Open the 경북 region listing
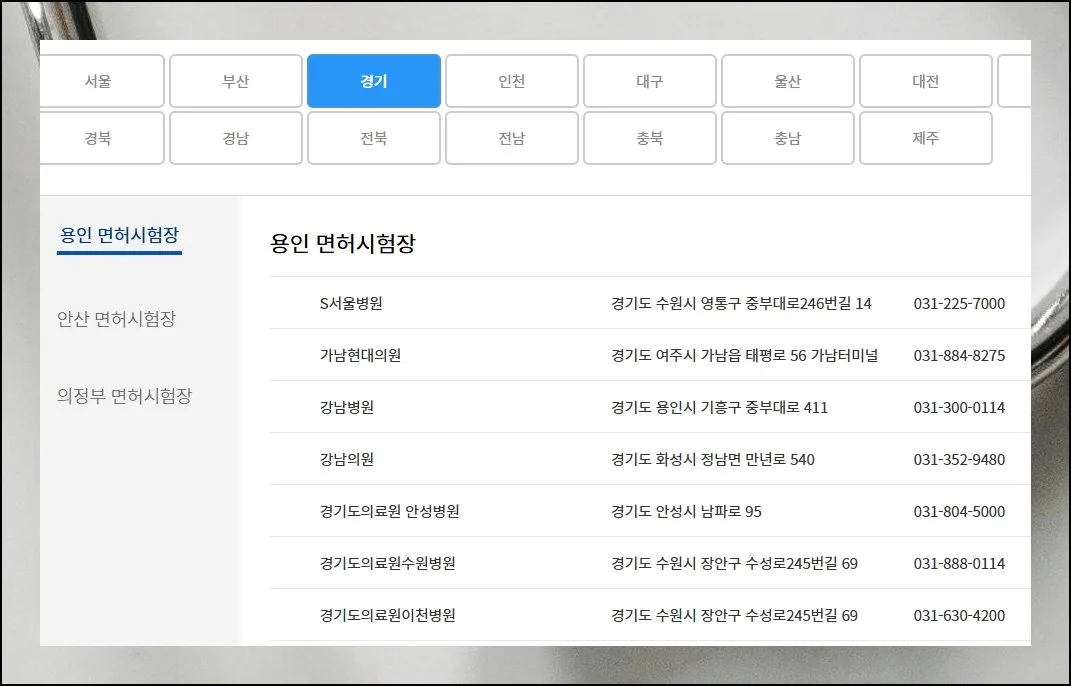This screenshot has height=686, width=1071. pyautogui.click(x=101, y=138)
